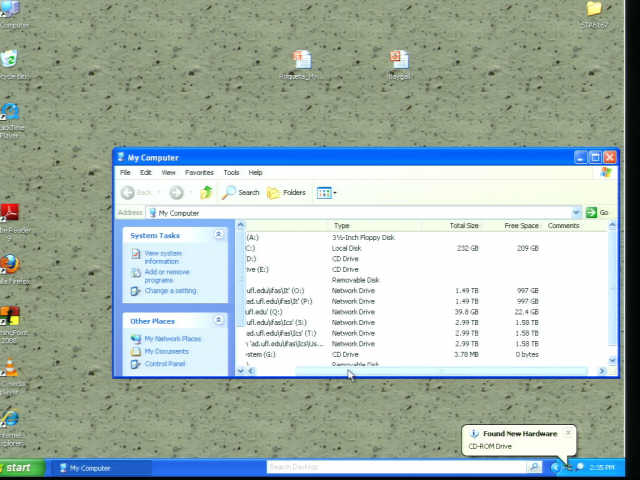The image size is (640, 480).
Task: Sort by the Type column header
Action: coord(342,226)
